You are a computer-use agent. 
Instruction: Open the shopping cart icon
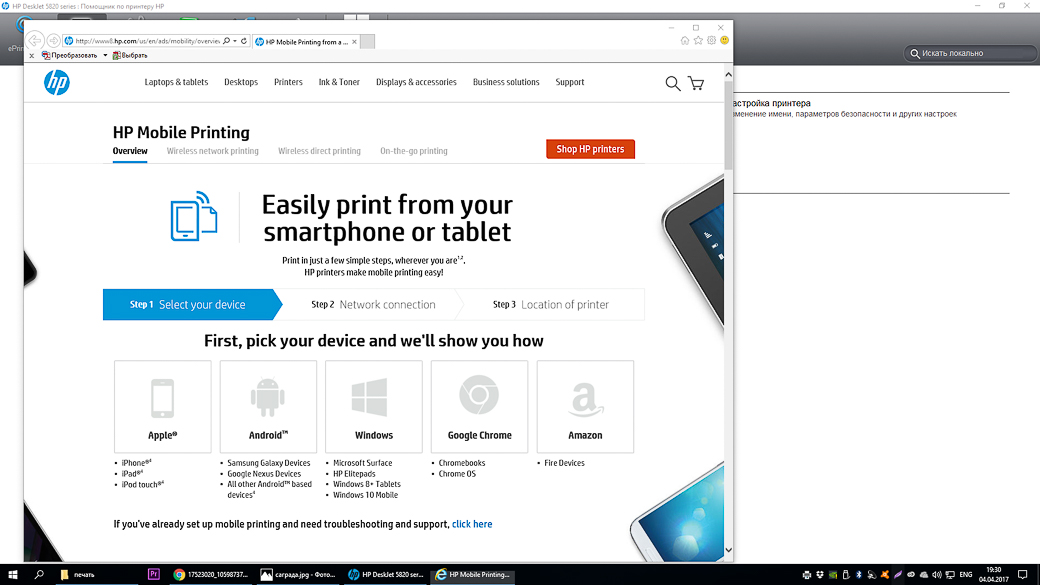tap(696, 83)
